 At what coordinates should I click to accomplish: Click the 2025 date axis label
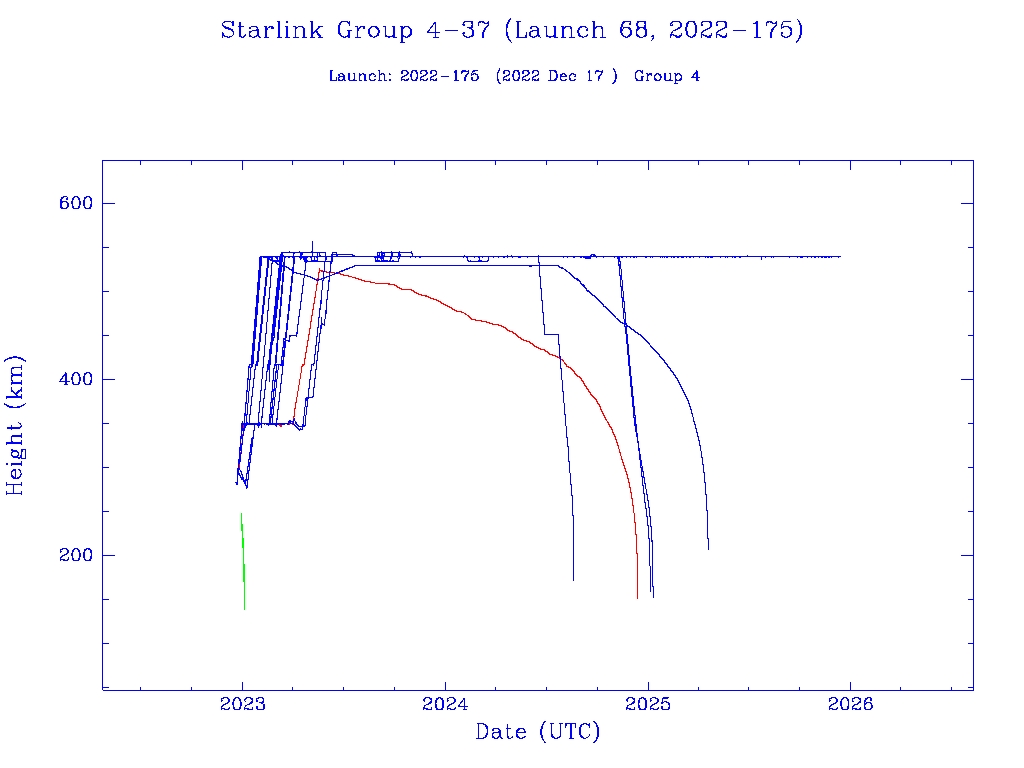point(648,704)
